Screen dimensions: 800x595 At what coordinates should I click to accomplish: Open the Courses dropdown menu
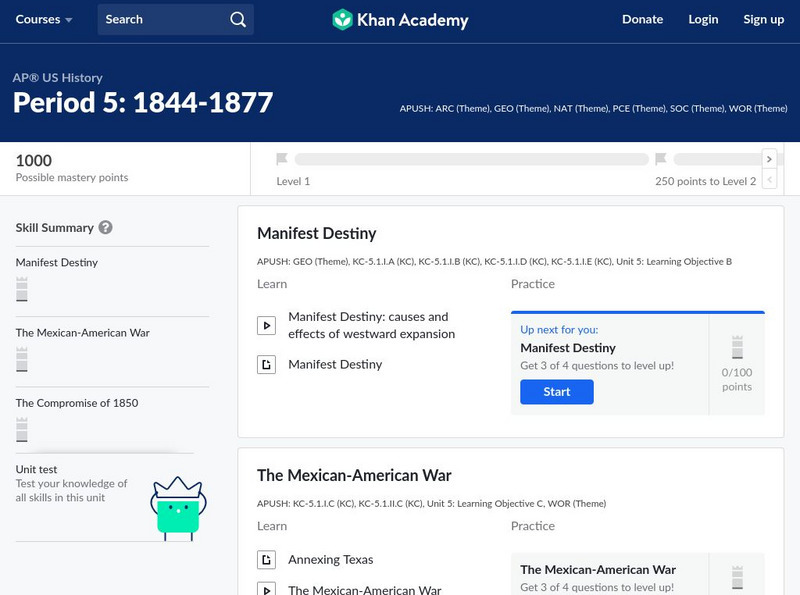pos(44,19)
